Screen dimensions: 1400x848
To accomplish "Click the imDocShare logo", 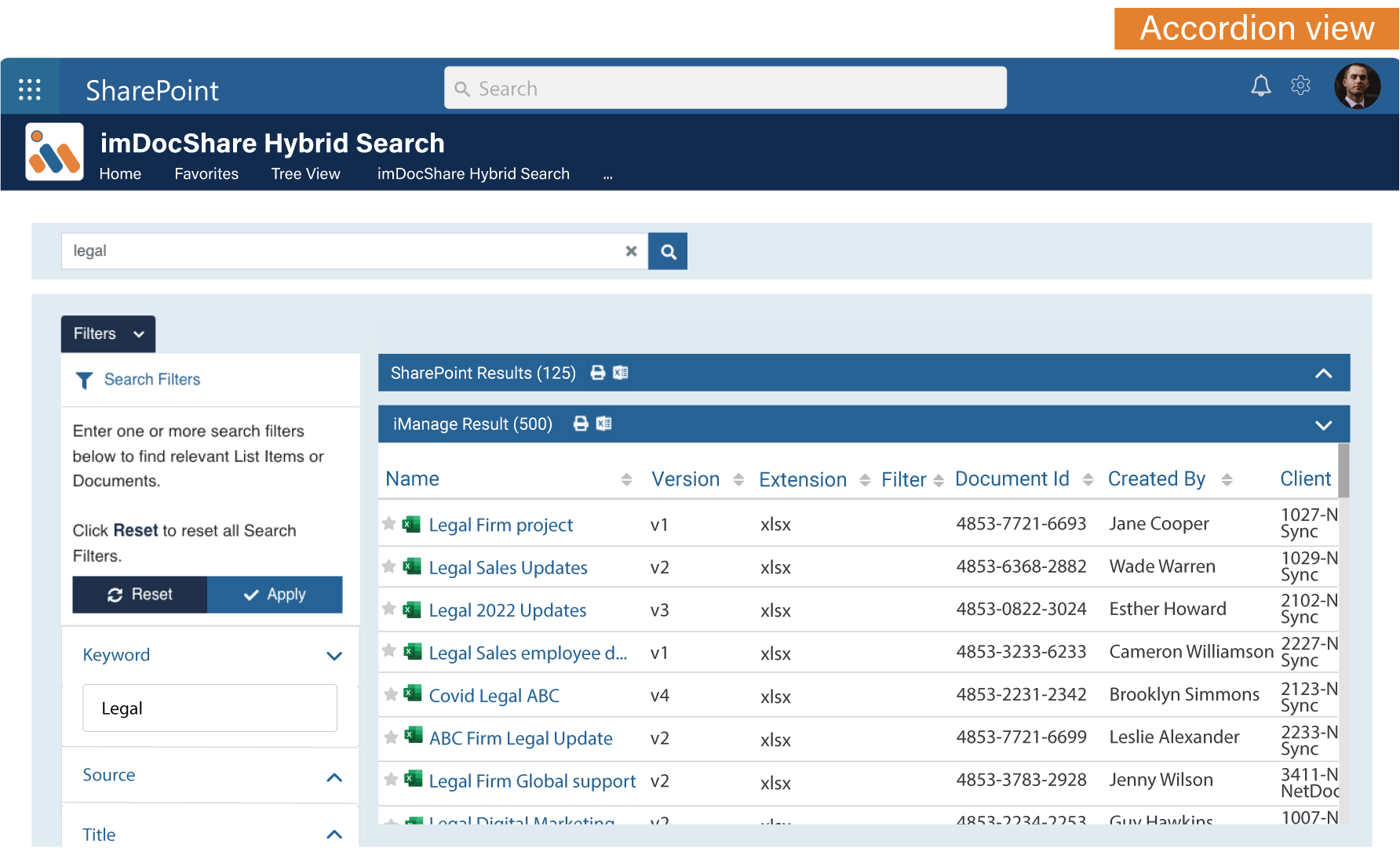I will [54, 151].
